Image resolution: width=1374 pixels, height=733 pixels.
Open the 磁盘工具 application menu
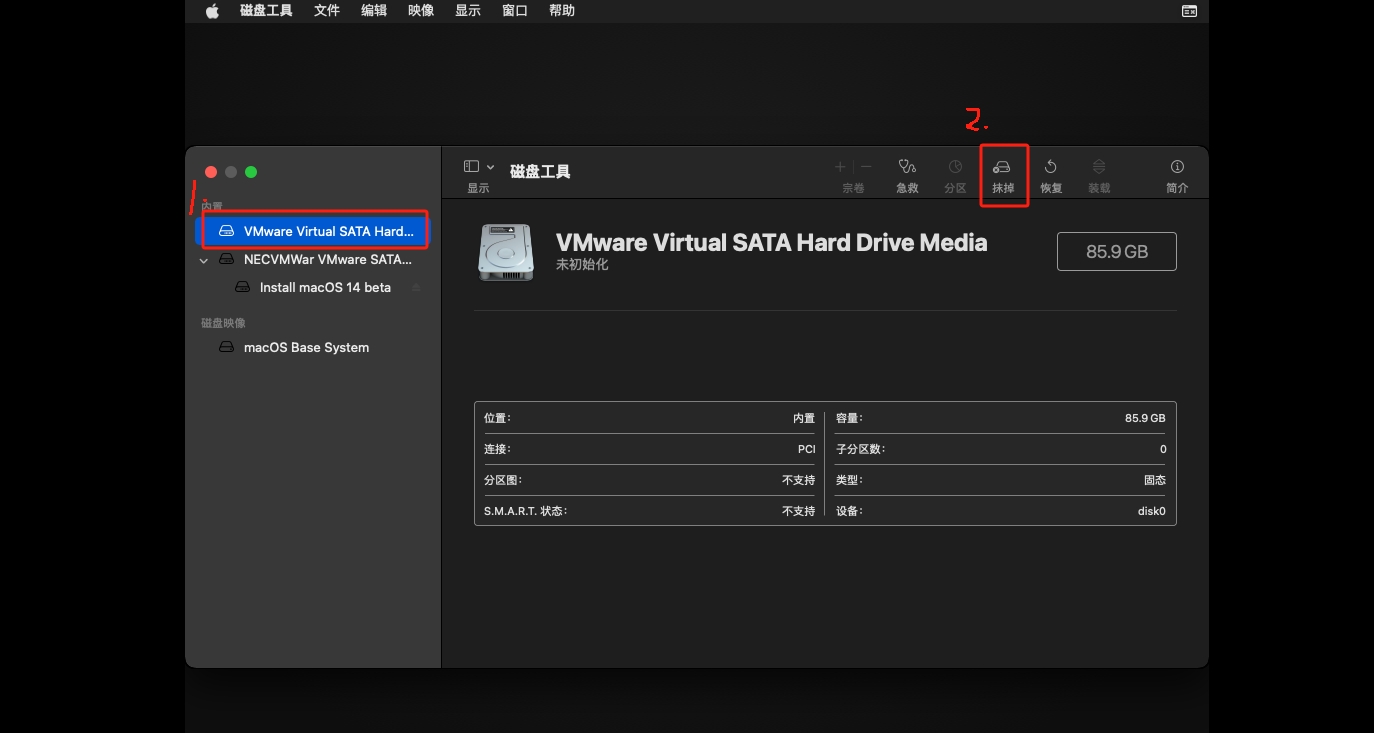pos(267,11)
